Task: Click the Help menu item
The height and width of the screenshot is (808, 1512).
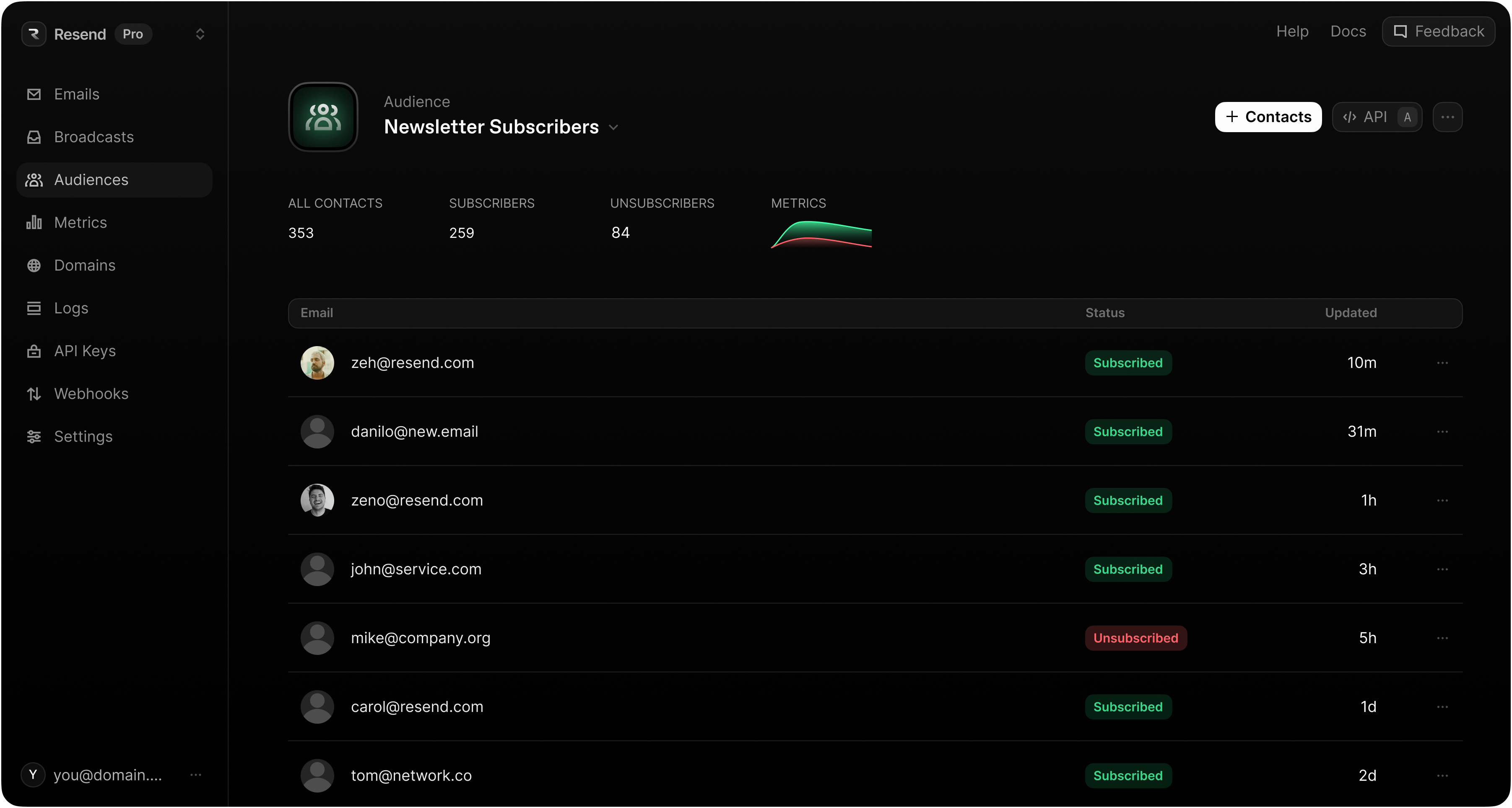Action: point(1292,31)
